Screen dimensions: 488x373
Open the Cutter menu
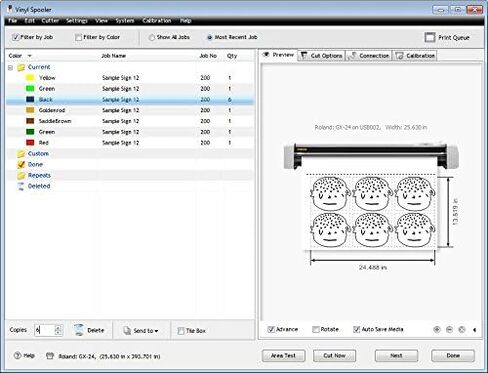tap(50, 21)
